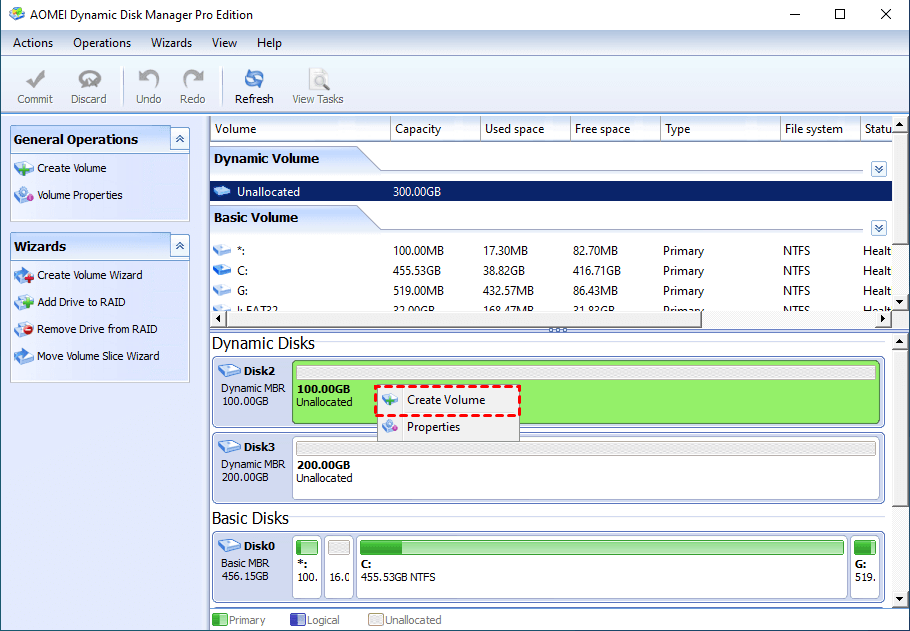Click Remove Drive from RAID link
This screenshot has width=910, height=631.
(x=98, y=329)
